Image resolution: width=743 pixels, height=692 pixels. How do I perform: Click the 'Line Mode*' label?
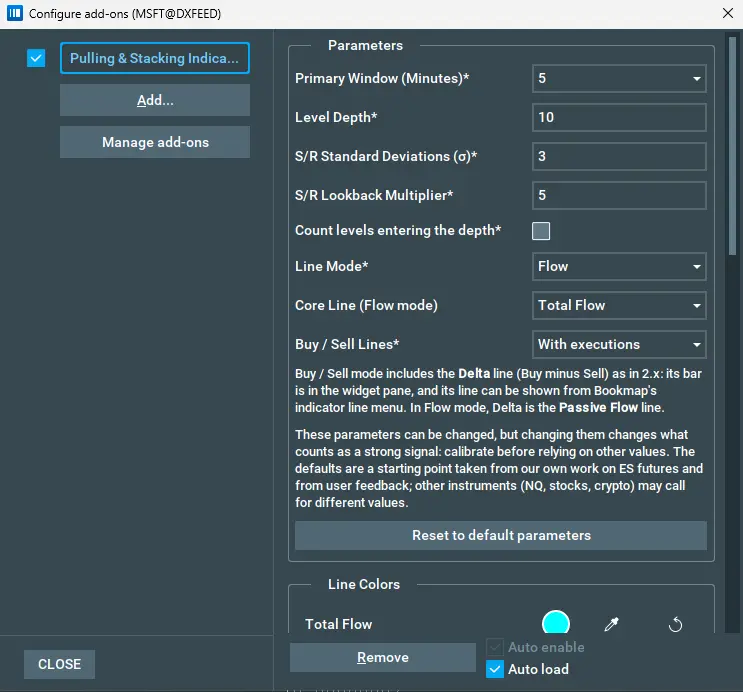[x=332, y=266]
